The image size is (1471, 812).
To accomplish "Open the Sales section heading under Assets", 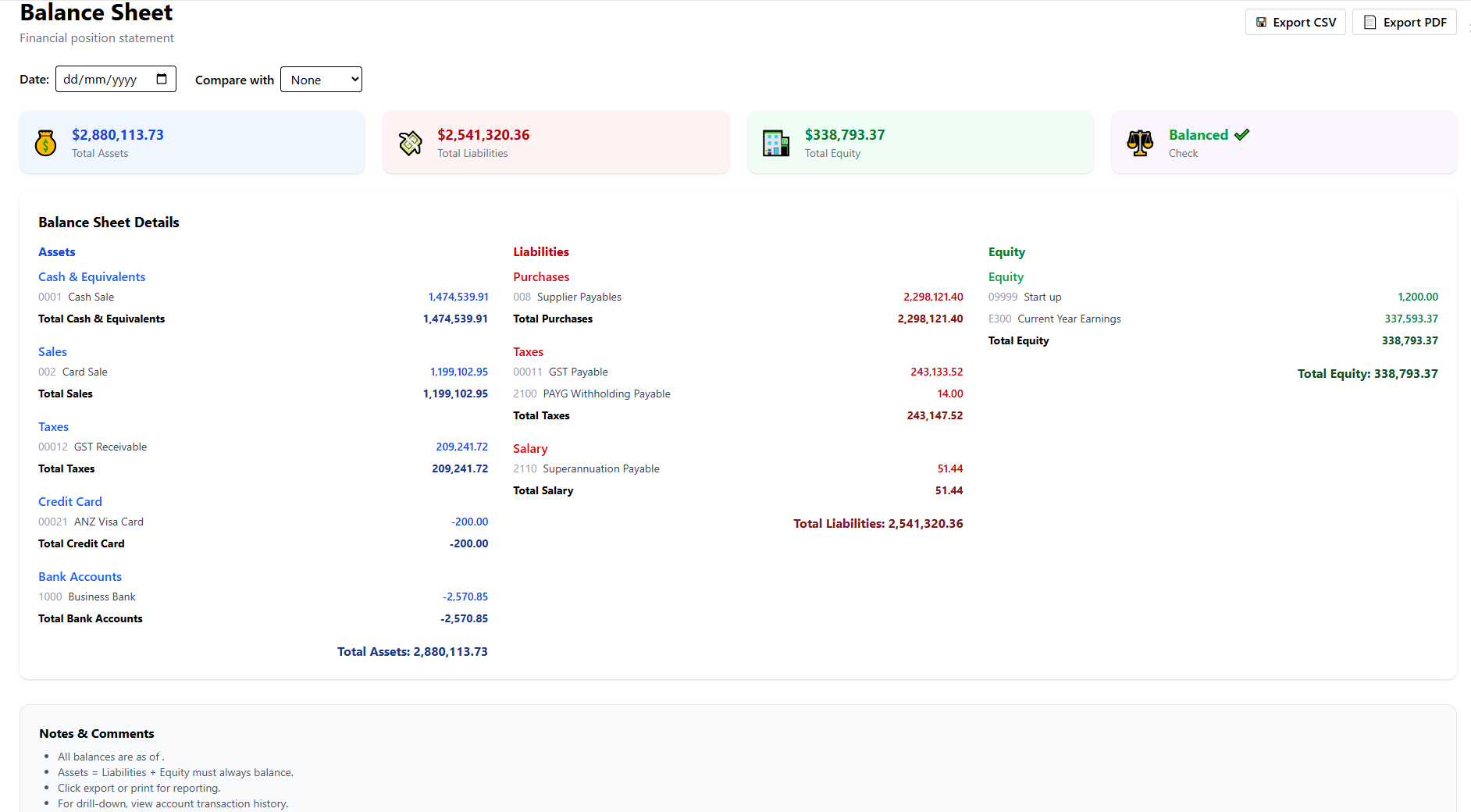I will 53,351.
